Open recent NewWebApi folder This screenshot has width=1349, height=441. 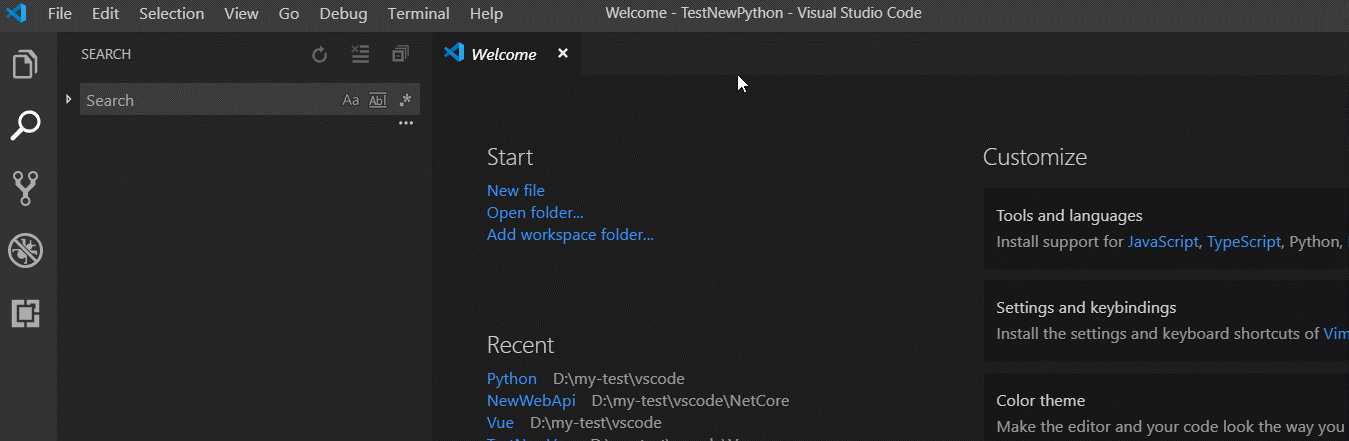pos(531,401)
